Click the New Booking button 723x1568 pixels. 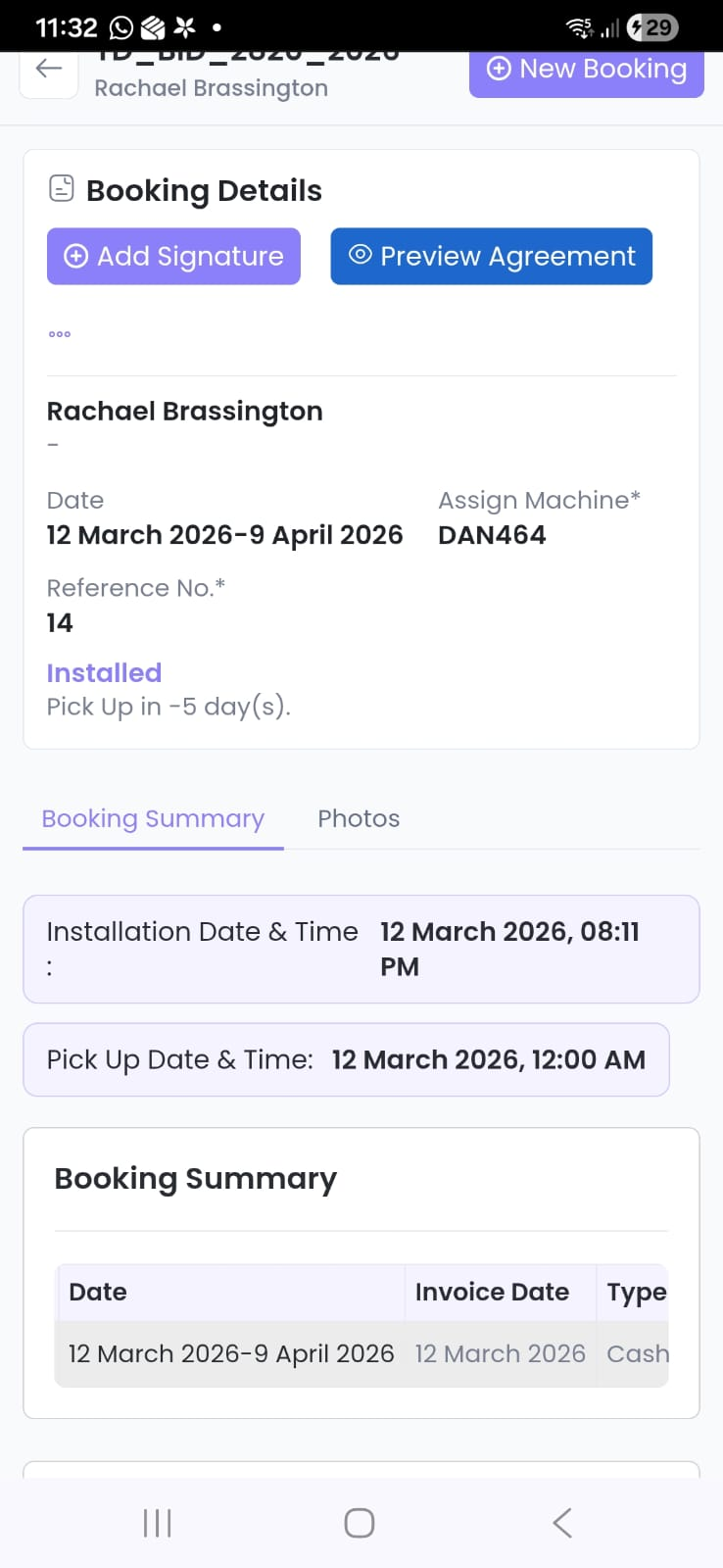tap(586, 70)
